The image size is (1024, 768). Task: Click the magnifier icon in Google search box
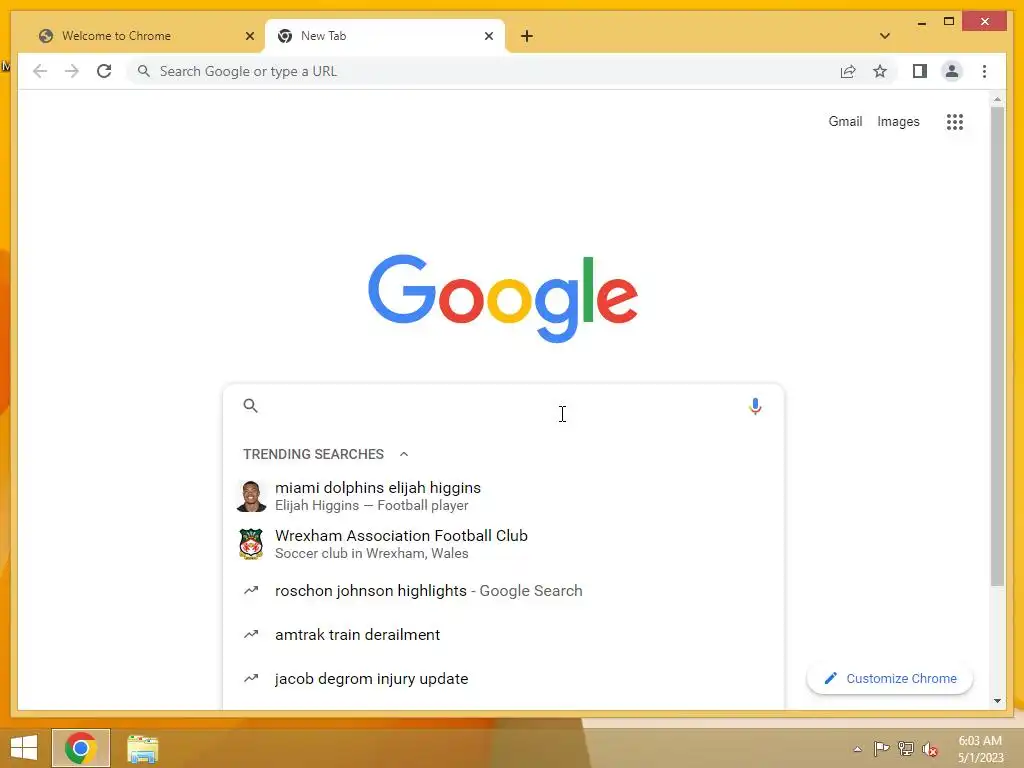pos(250,406)
